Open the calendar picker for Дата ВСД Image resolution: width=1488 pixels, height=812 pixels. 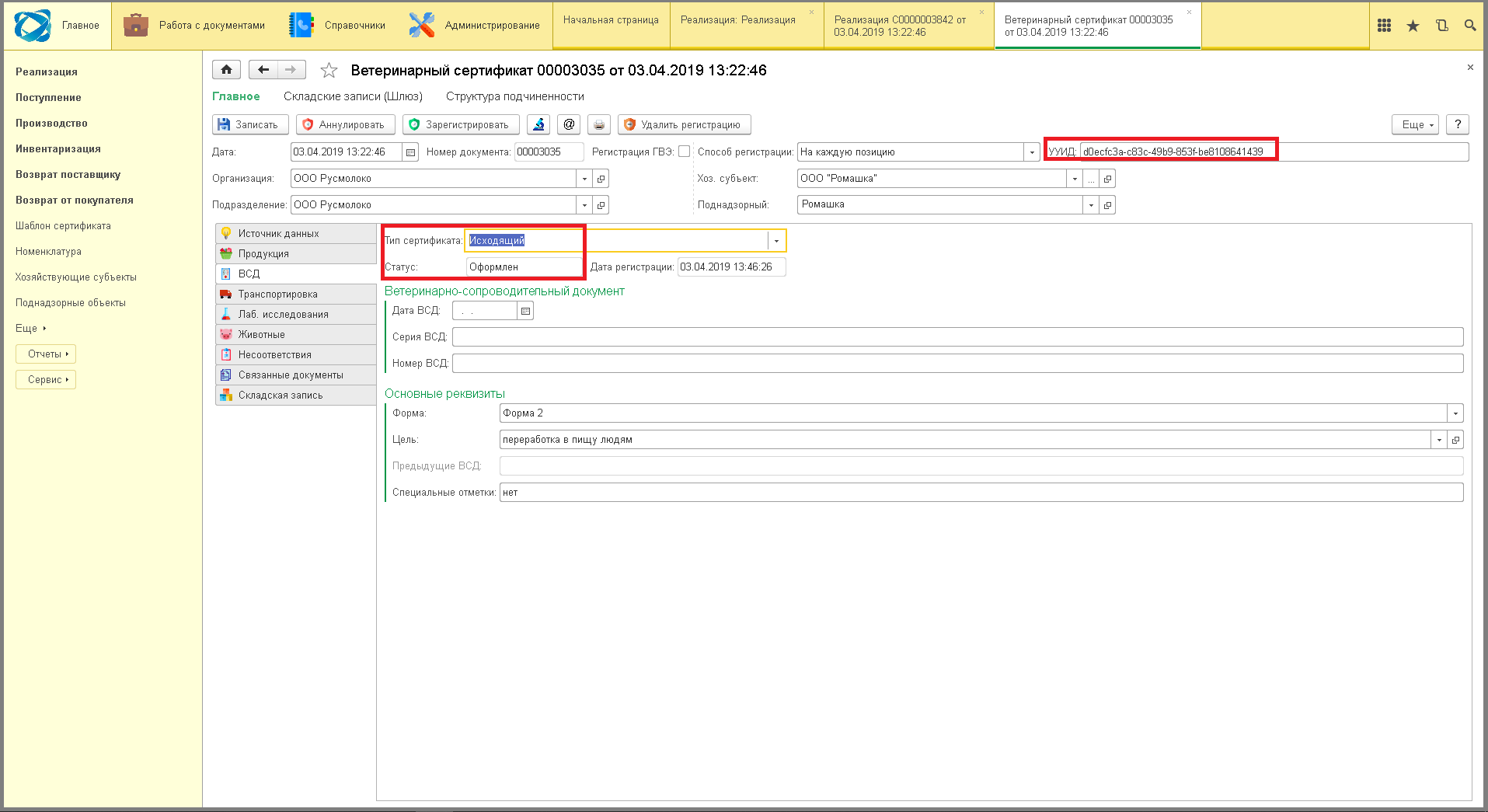pos(526,311)
